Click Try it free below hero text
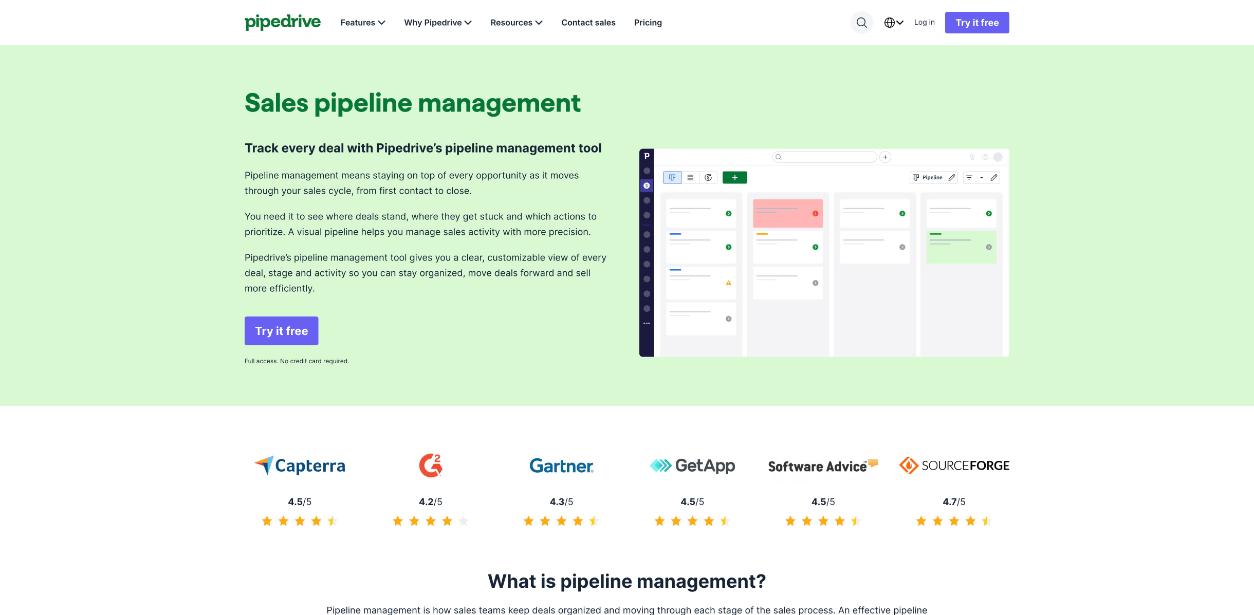1254x615 pixels. point(281,331)
